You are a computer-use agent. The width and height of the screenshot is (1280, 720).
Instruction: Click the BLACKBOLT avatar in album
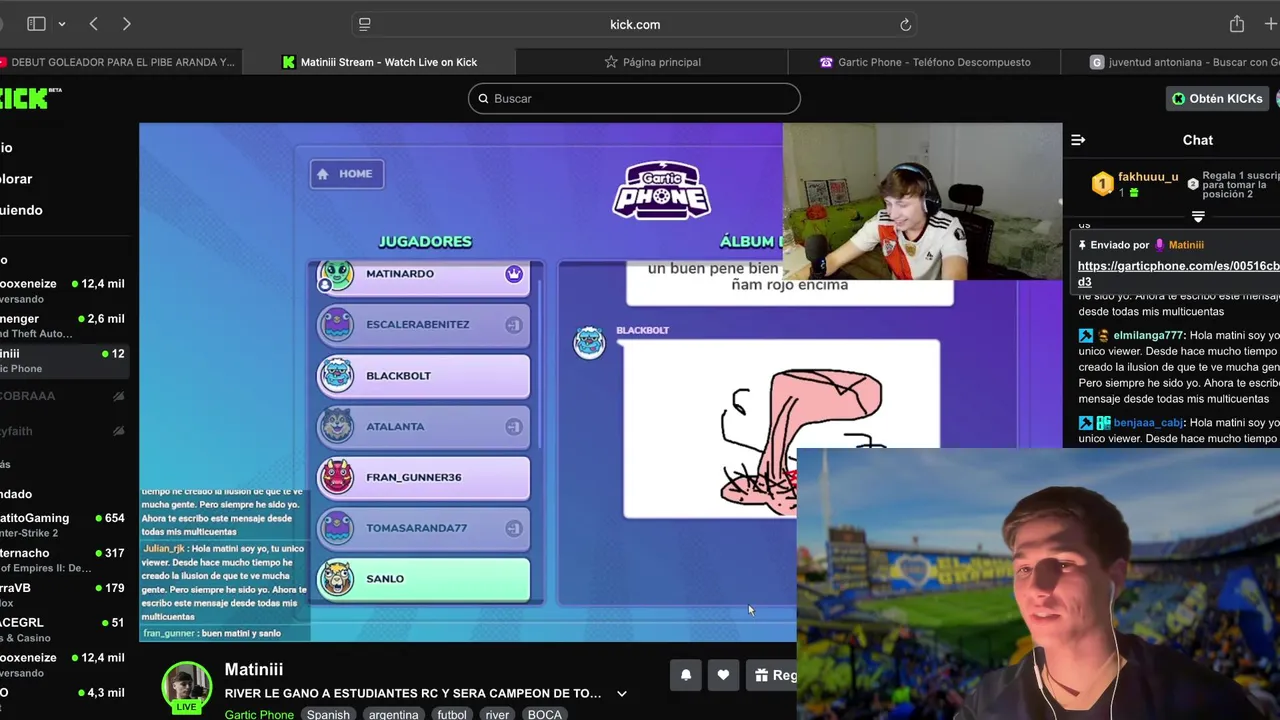(x=589, y=343)
